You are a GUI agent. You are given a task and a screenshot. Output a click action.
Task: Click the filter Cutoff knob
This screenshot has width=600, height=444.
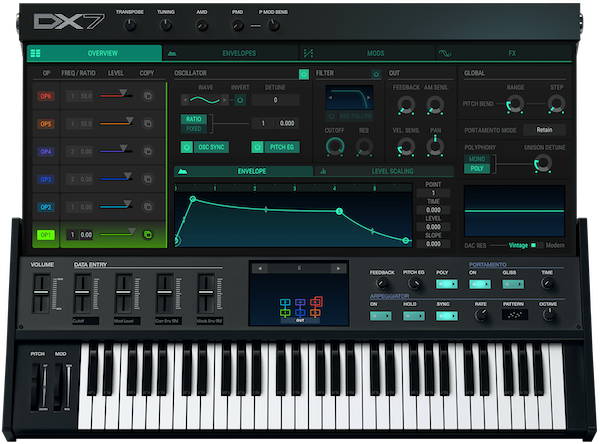[x=335, y=147]
